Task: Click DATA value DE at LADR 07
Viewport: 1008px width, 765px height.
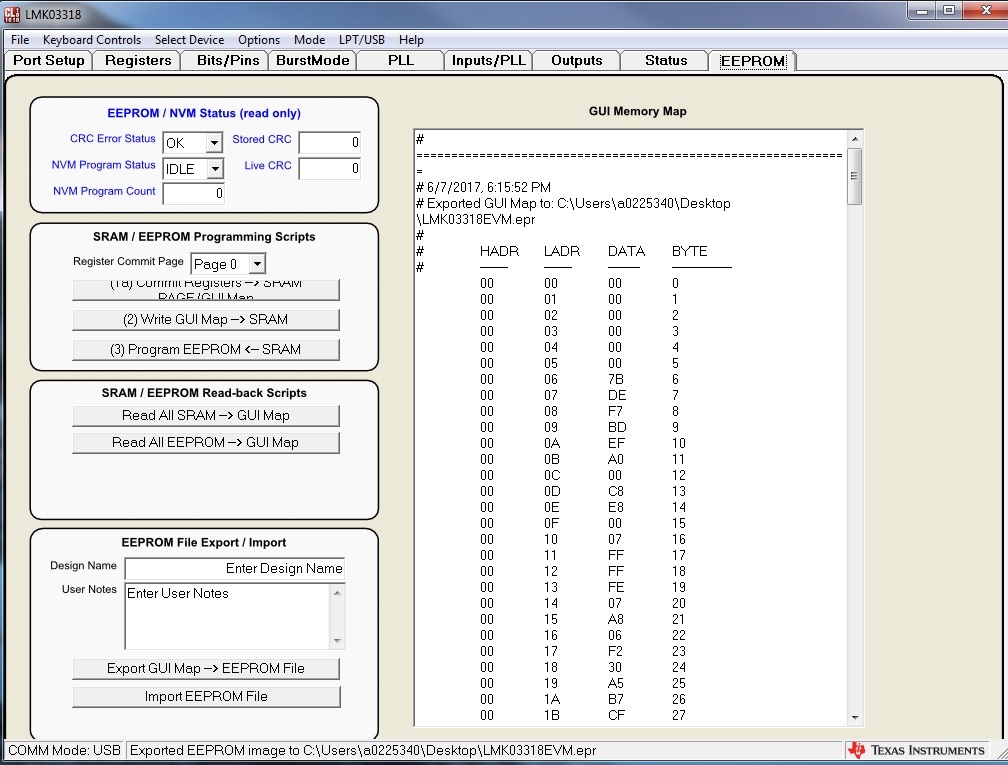Action: click(x=616, y=395)
